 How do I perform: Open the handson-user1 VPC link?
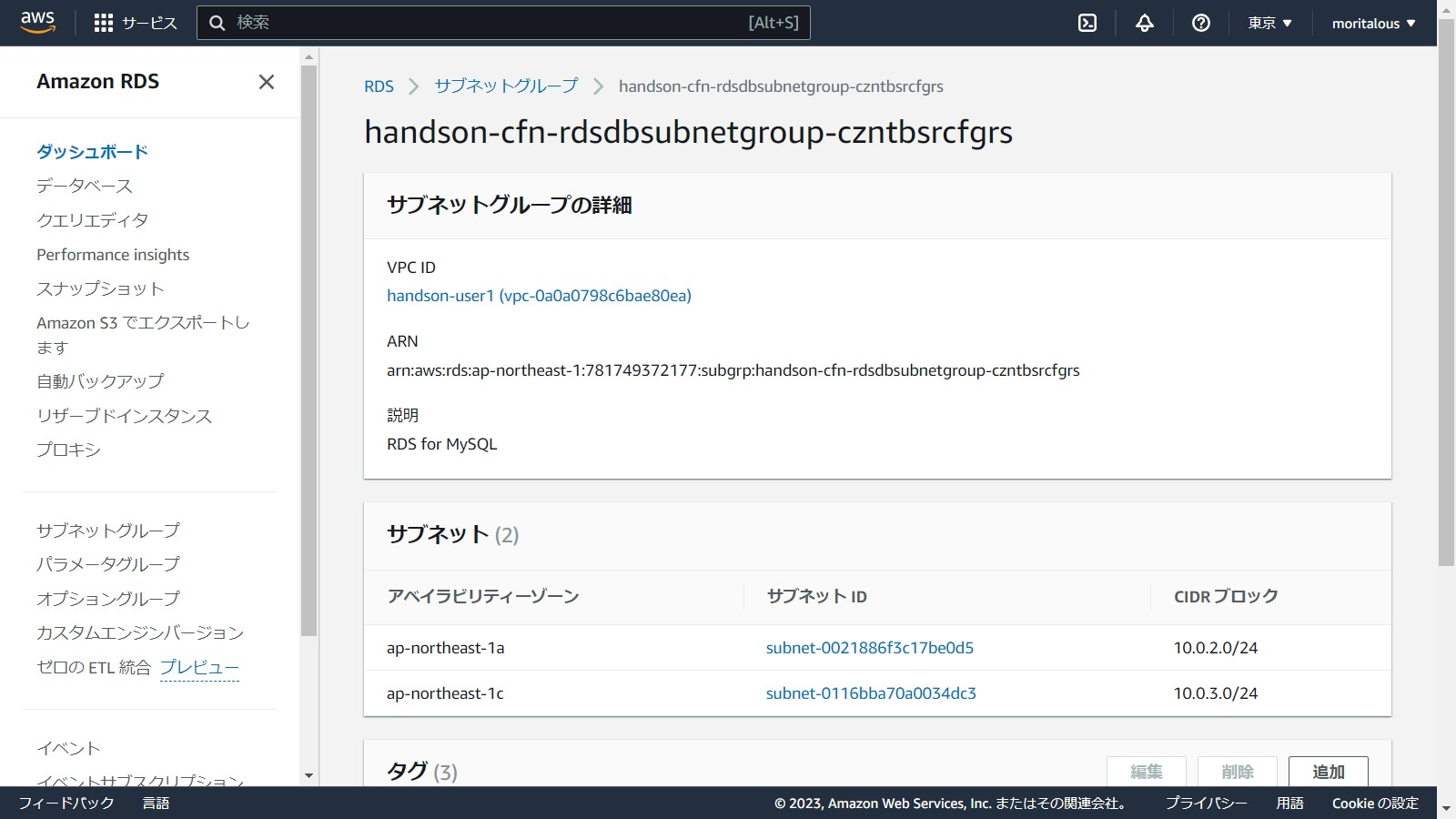(x=539, y=296)
